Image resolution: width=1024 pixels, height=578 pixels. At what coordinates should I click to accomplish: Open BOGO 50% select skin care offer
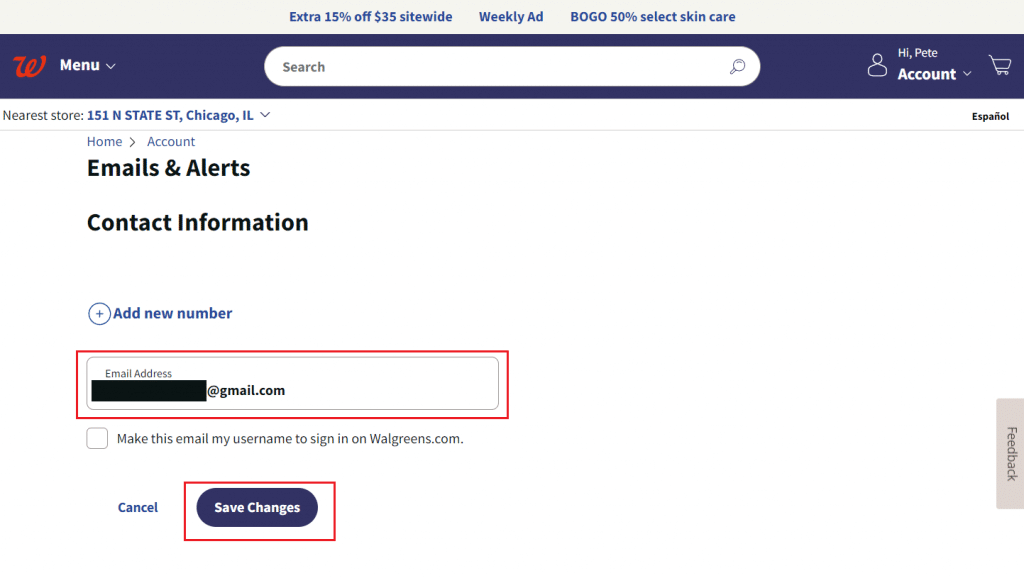(x=652, y=17)
